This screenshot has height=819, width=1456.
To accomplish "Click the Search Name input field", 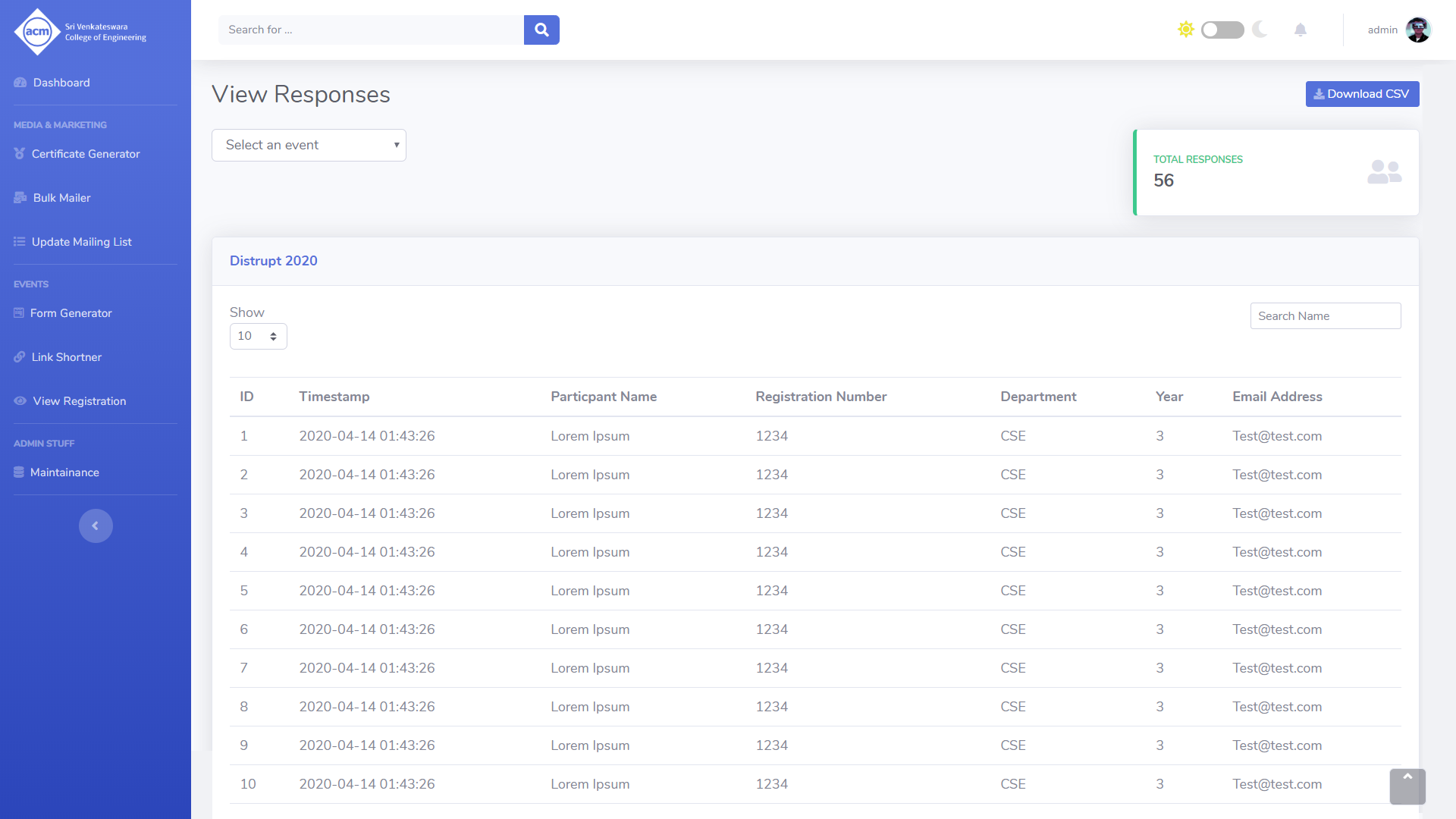I will 1325,316.
